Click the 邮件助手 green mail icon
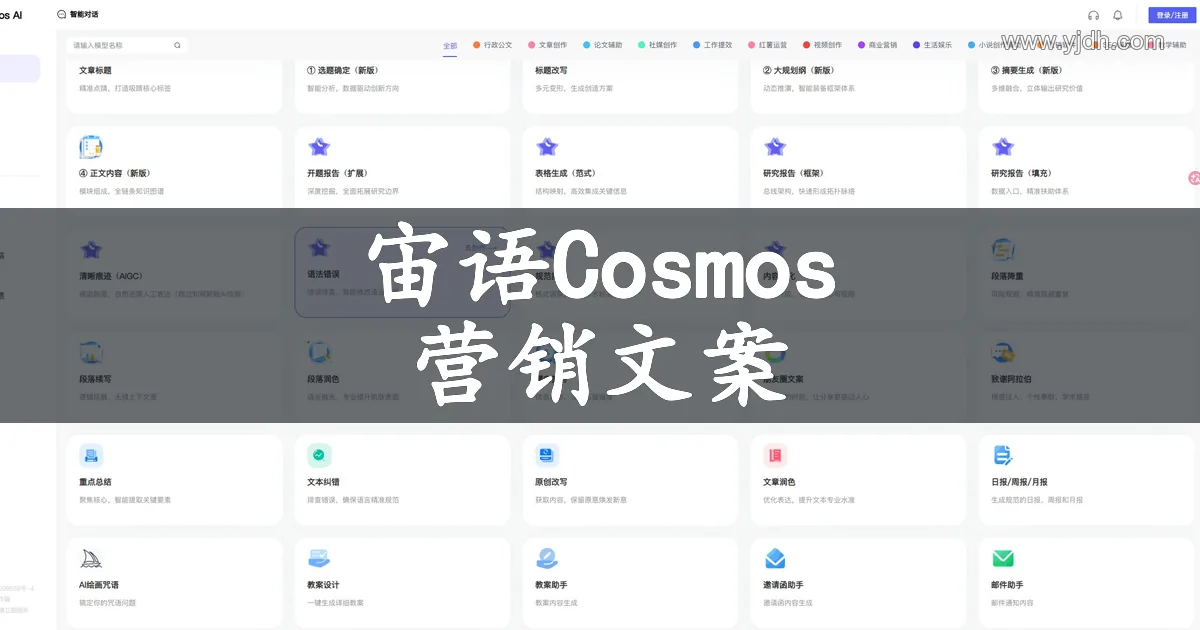This screenshot has width=1200, height=630. point(1003,558)
